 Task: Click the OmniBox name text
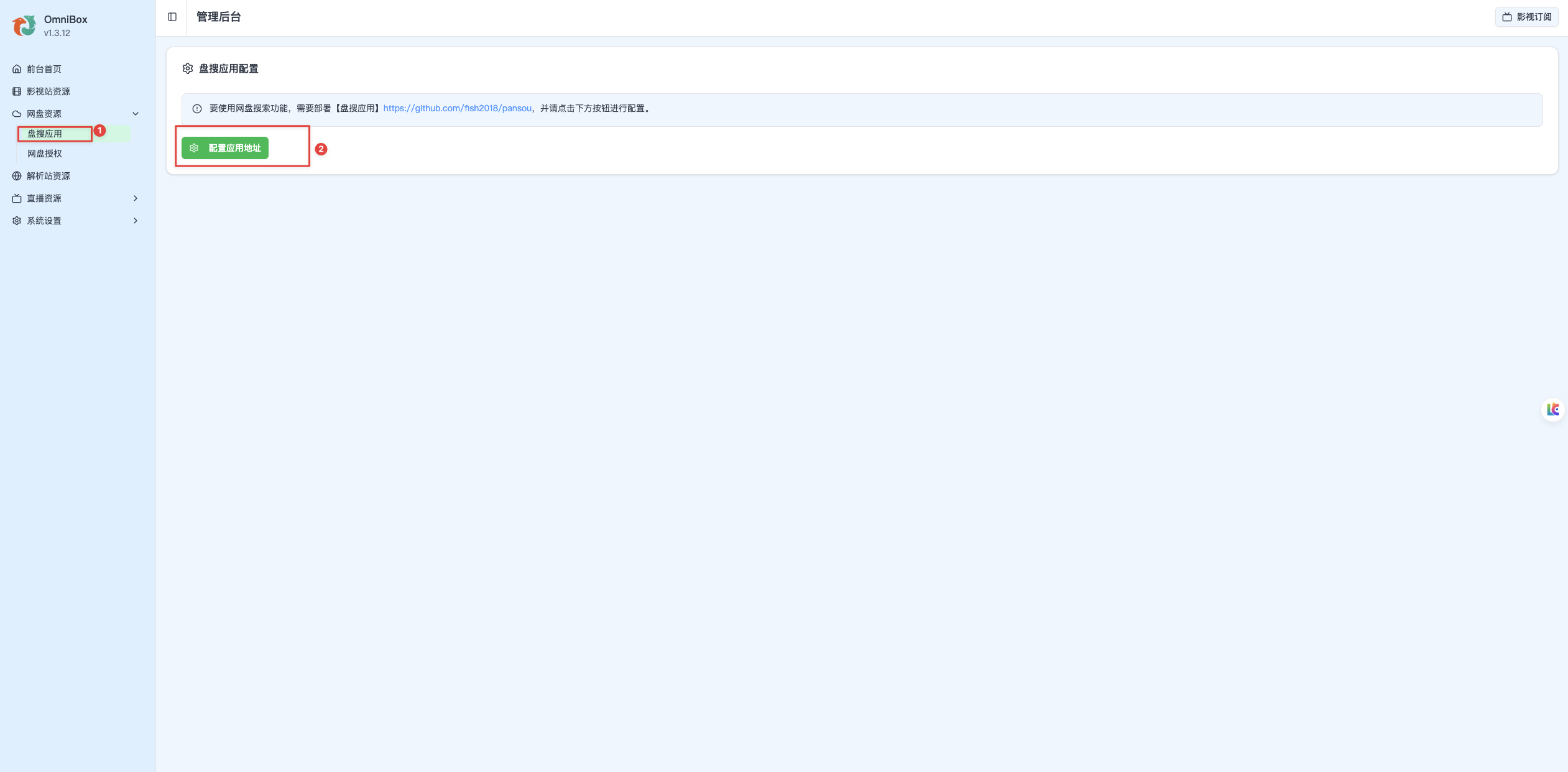pos(66,19)
